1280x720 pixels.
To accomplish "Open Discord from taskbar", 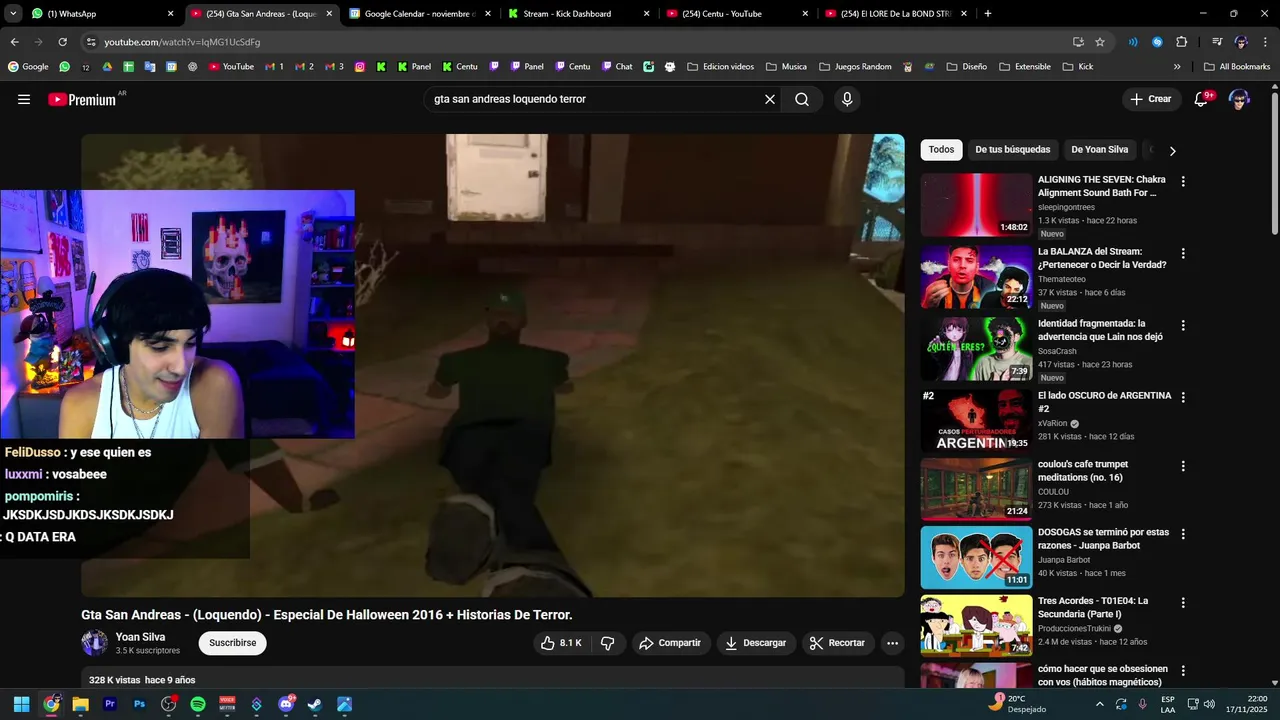I will click(x=286, y=704).
